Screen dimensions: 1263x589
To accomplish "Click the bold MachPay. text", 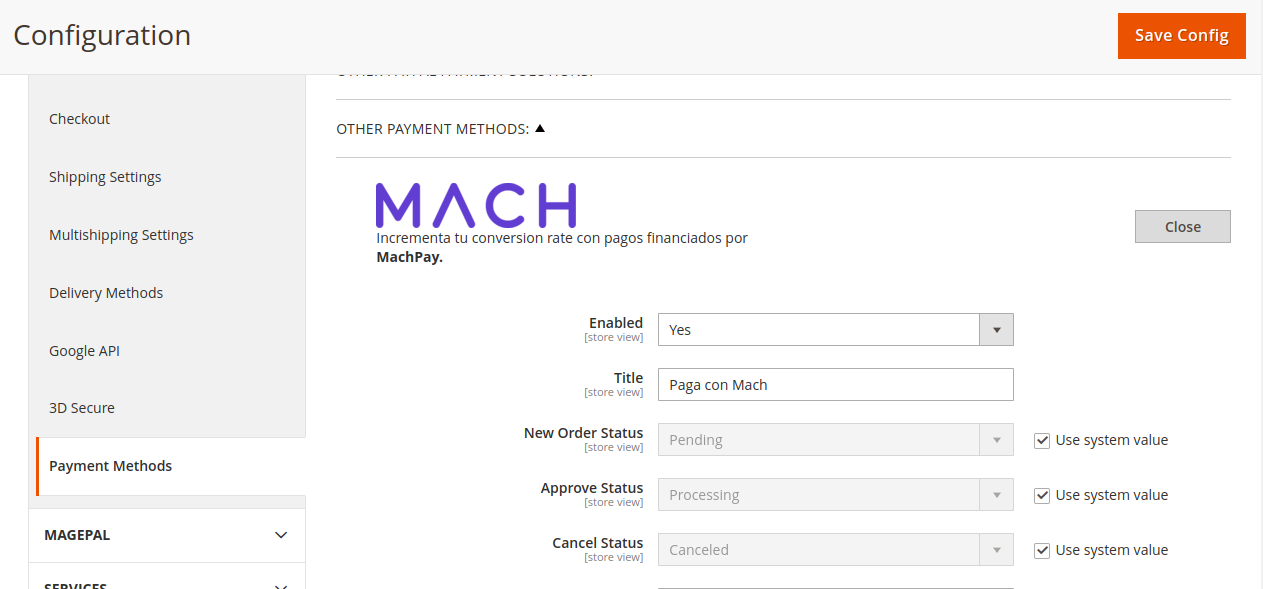I will (409, 257).
